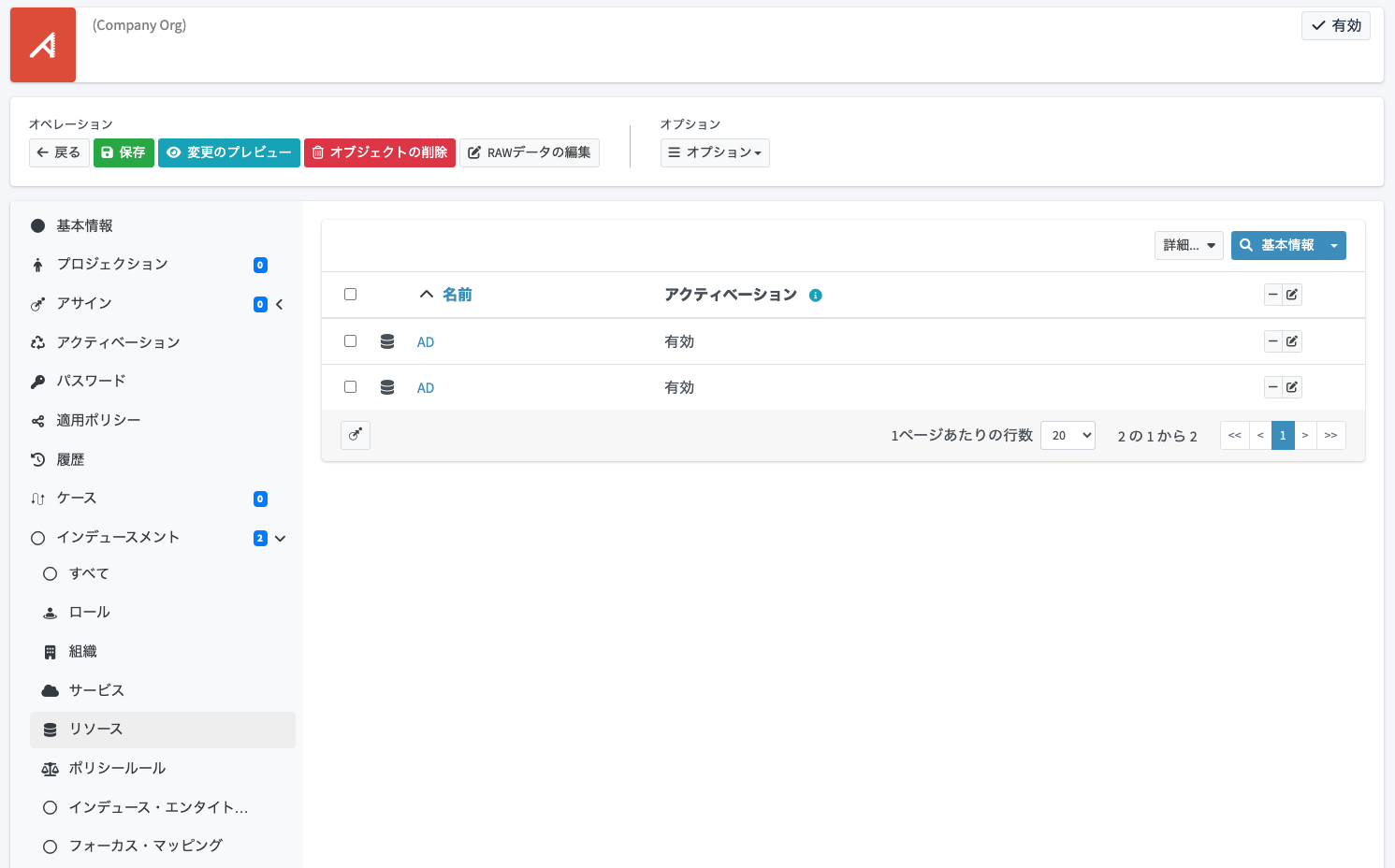Select 適用ポリシー in the sidebar
This screenshot has width=1395, height=868.
[x=98, y=420]
